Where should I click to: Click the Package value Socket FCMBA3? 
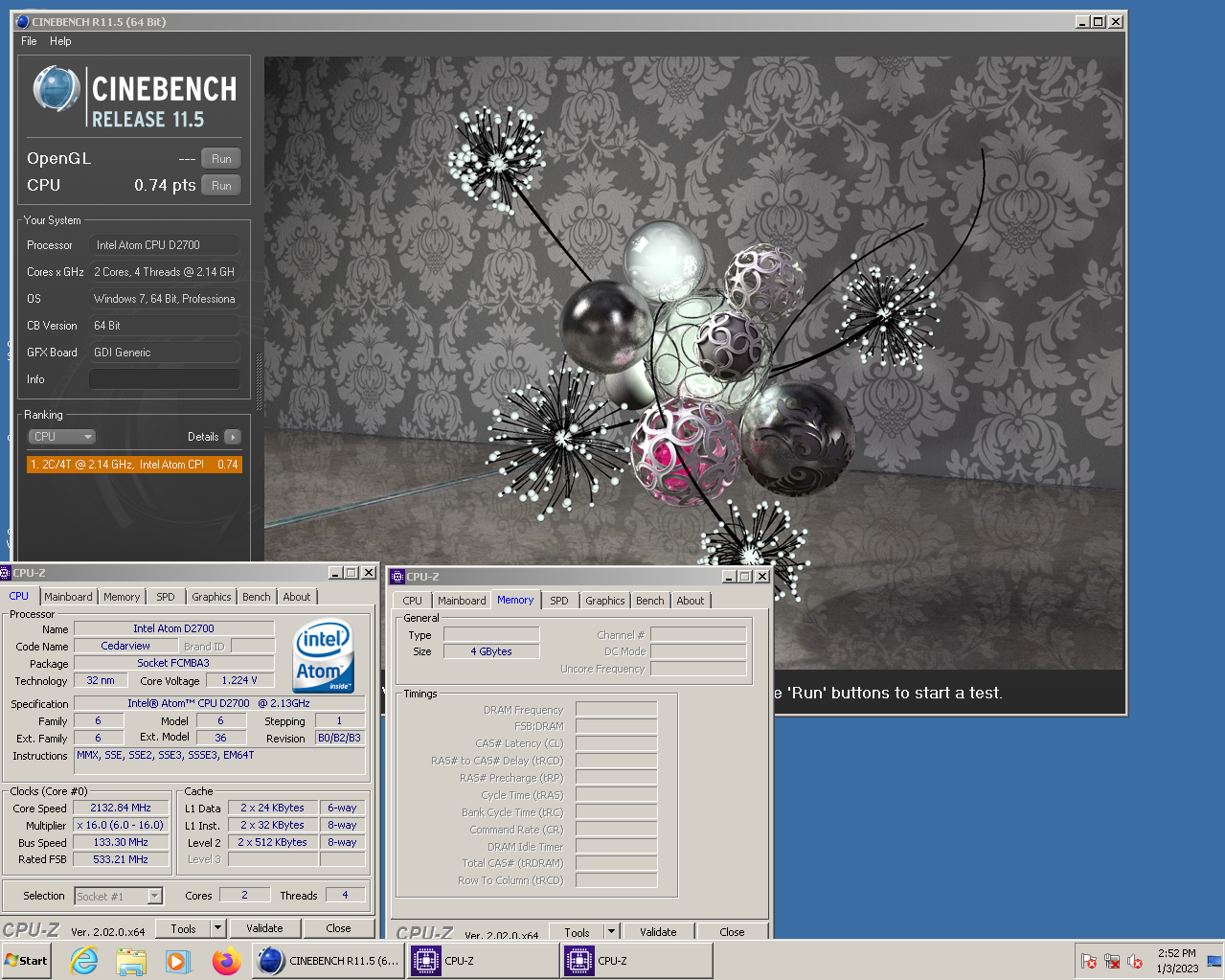point(173,663)
